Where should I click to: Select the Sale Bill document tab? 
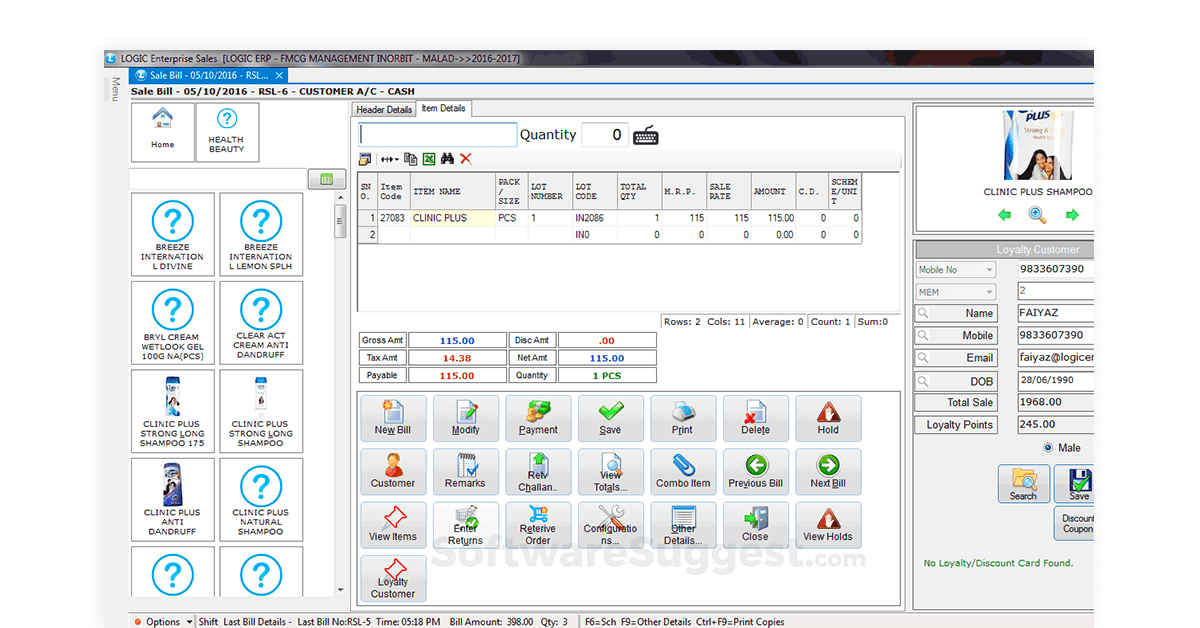coord(208,75)
